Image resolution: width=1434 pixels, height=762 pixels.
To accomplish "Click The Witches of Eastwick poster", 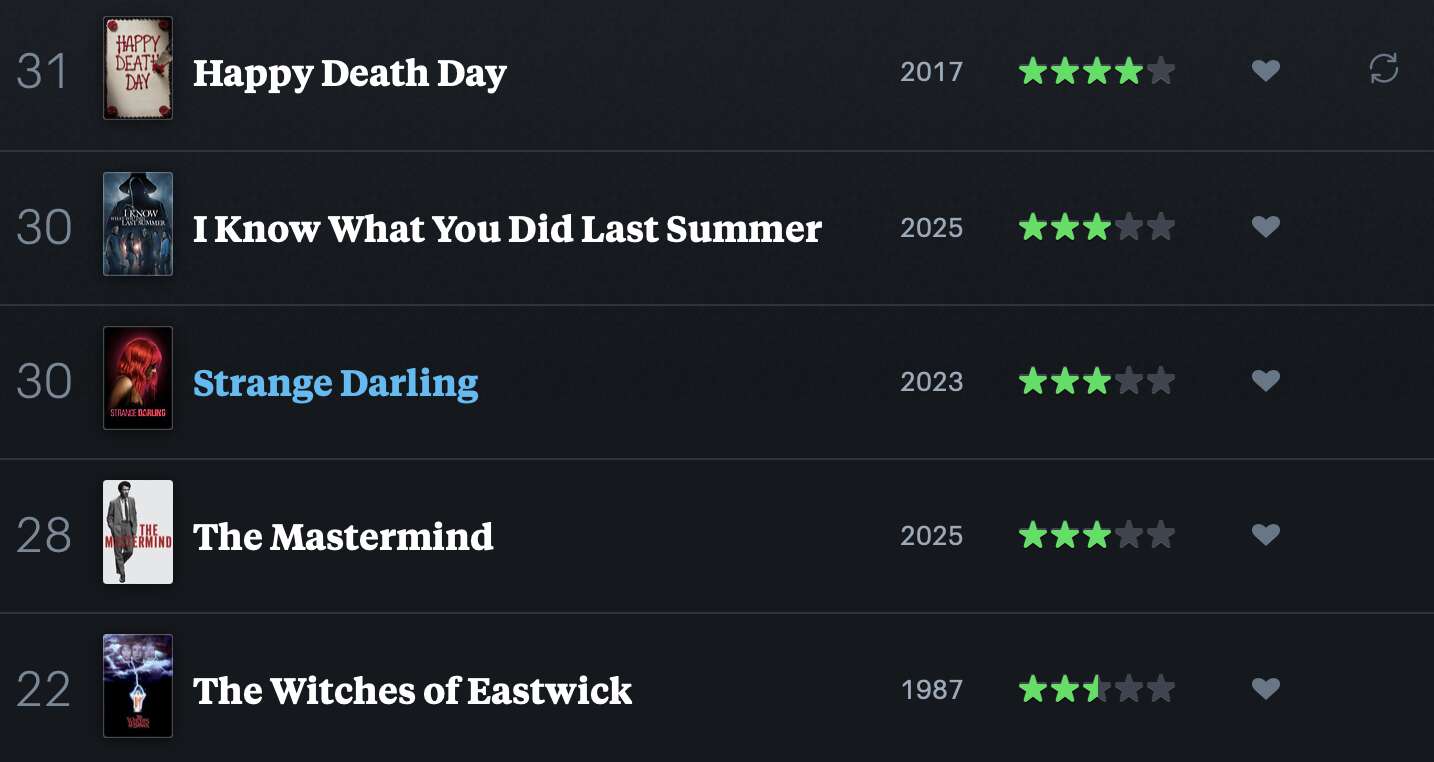I will click(x=138, y=686).
